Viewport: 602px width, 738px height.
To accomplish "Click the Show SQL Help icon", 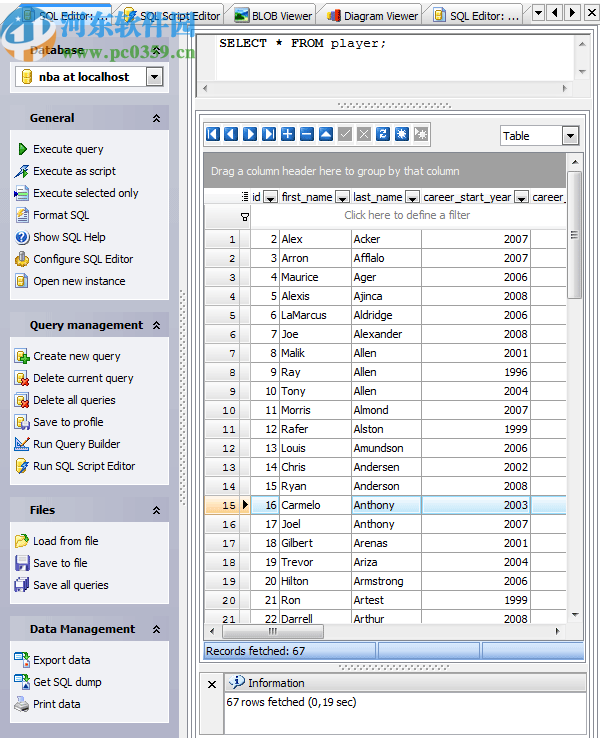I will coord(22,237).
